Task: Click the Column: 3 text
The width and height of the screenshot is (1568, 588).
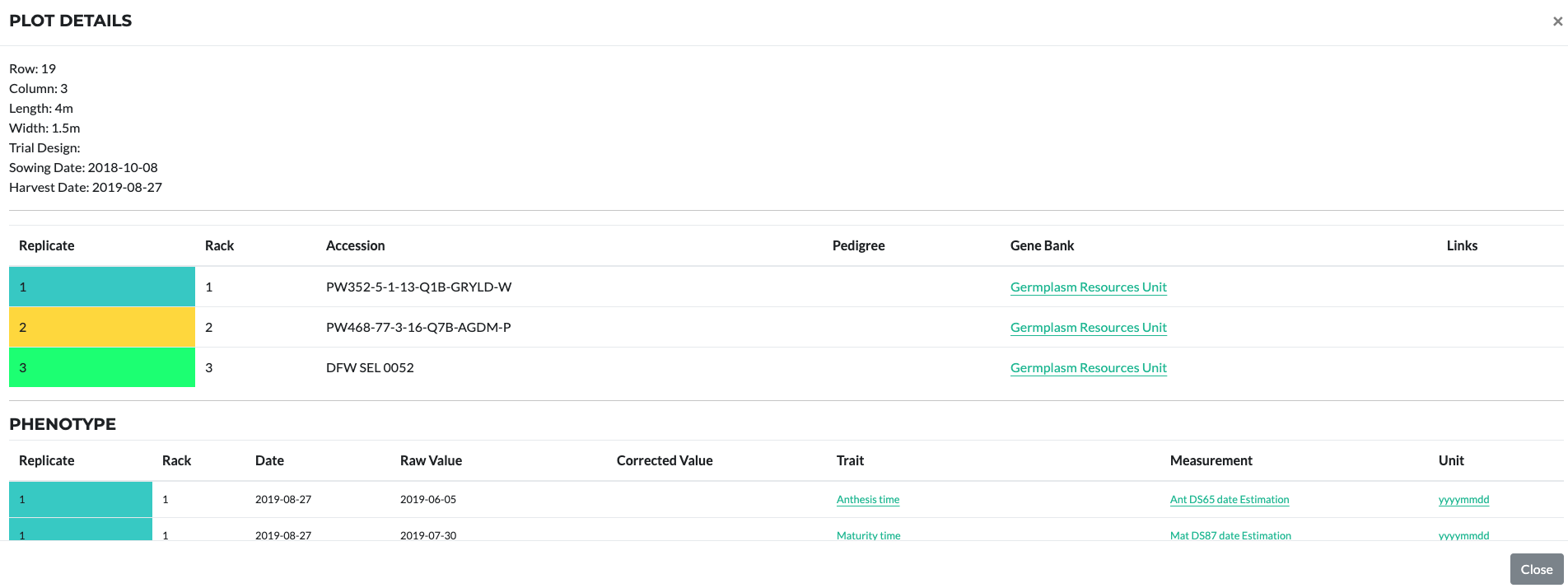Action: click(38, 88)
